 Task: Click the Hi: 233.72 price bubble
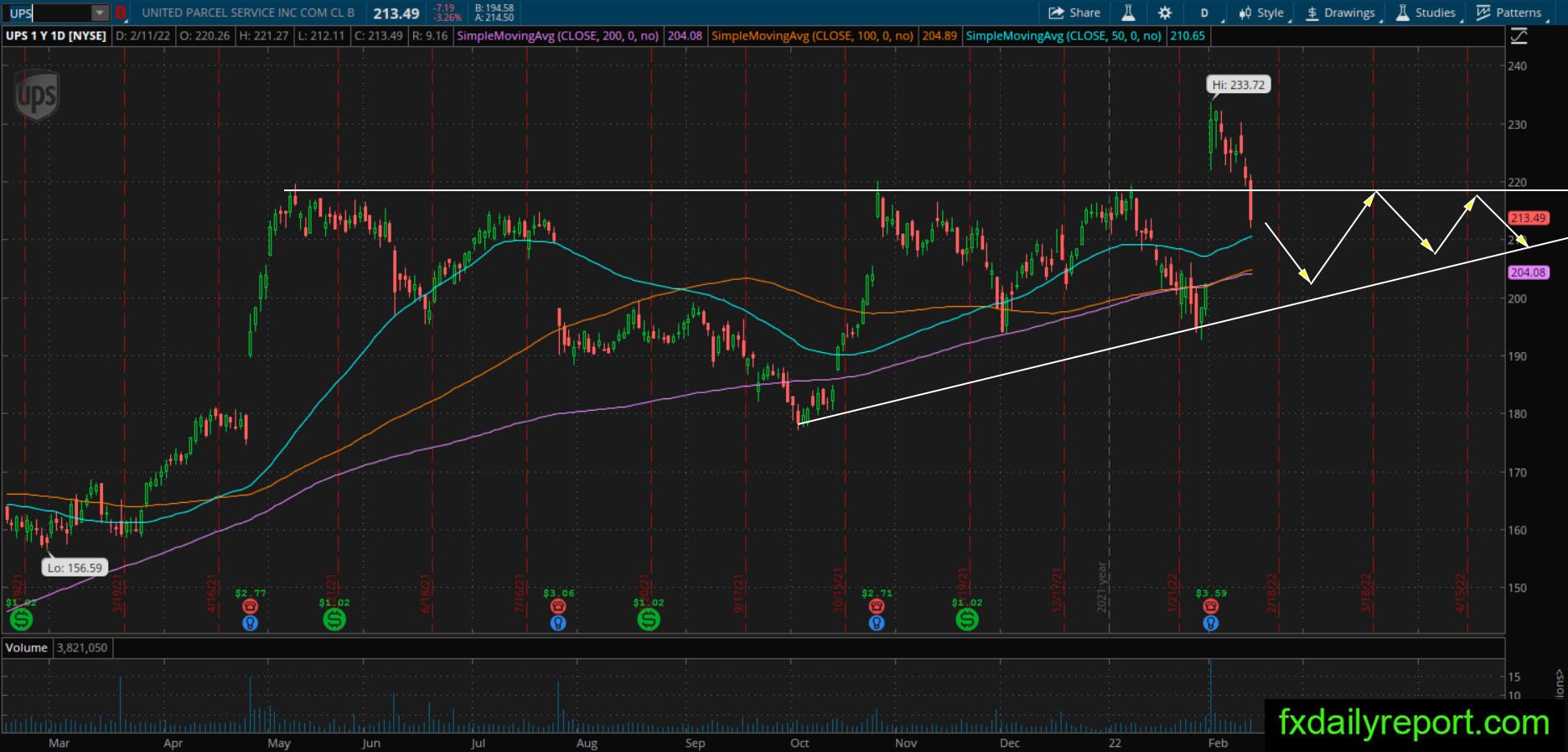[1238, 85]
